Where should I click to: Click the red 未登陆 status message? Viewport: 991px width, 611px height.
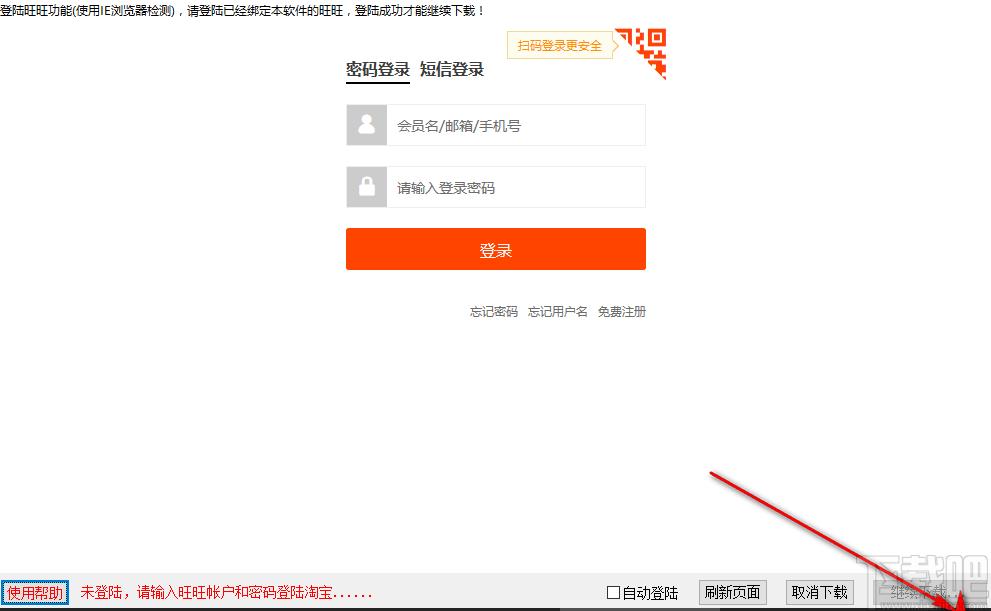[226, 593]
